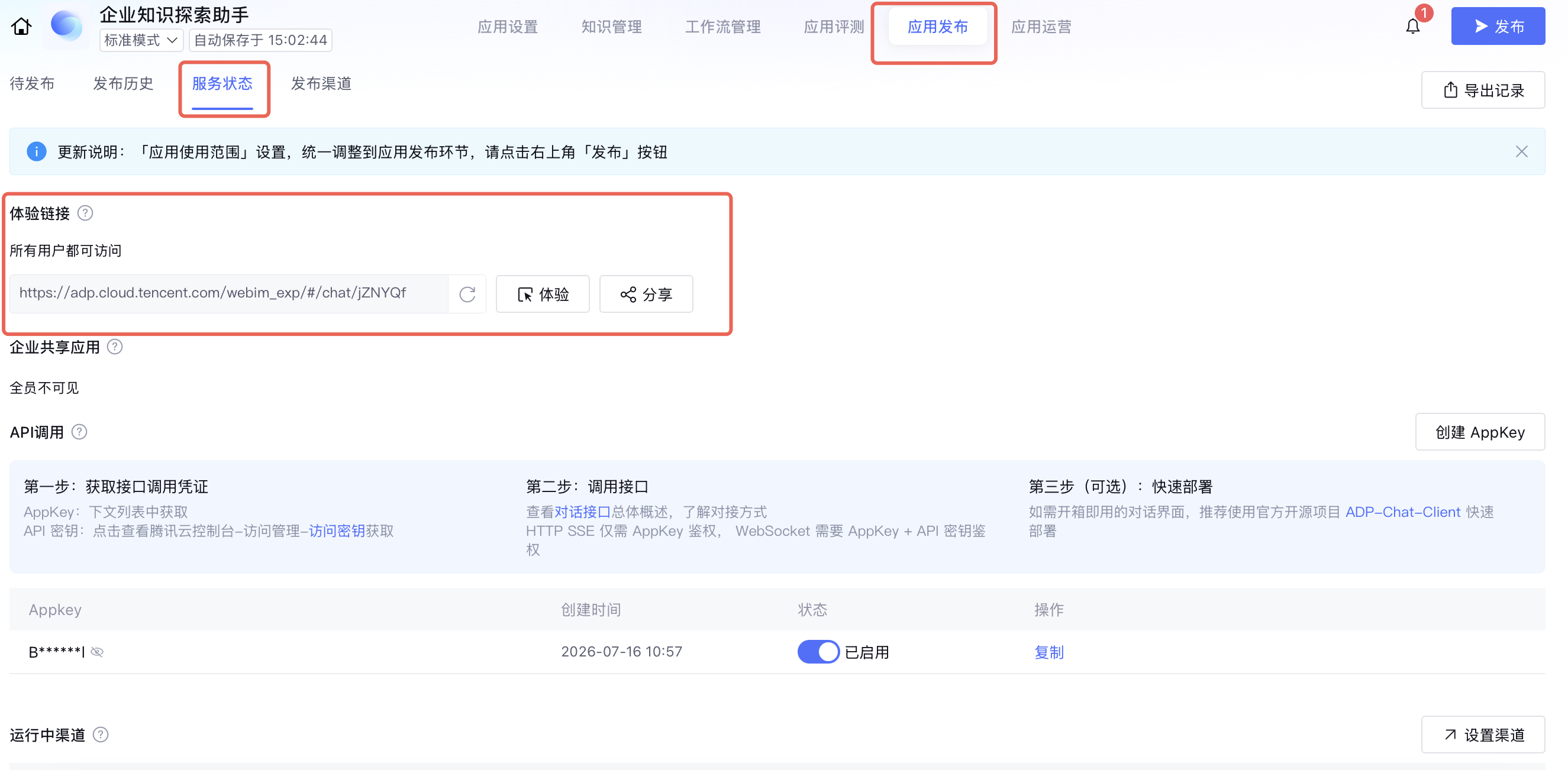Click 设置渠道 button
Viewport: 1568px width, 770px height.
[x=1483, y=735]
